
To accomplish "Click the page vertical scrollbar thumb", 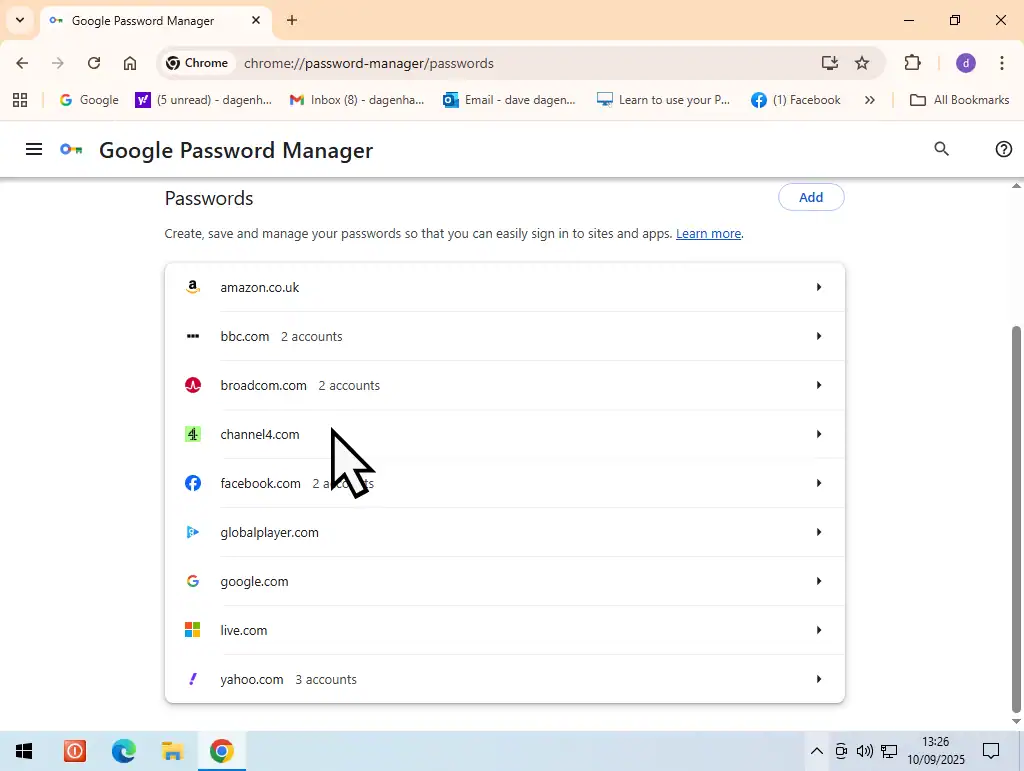I will [x=1017, y=515].
